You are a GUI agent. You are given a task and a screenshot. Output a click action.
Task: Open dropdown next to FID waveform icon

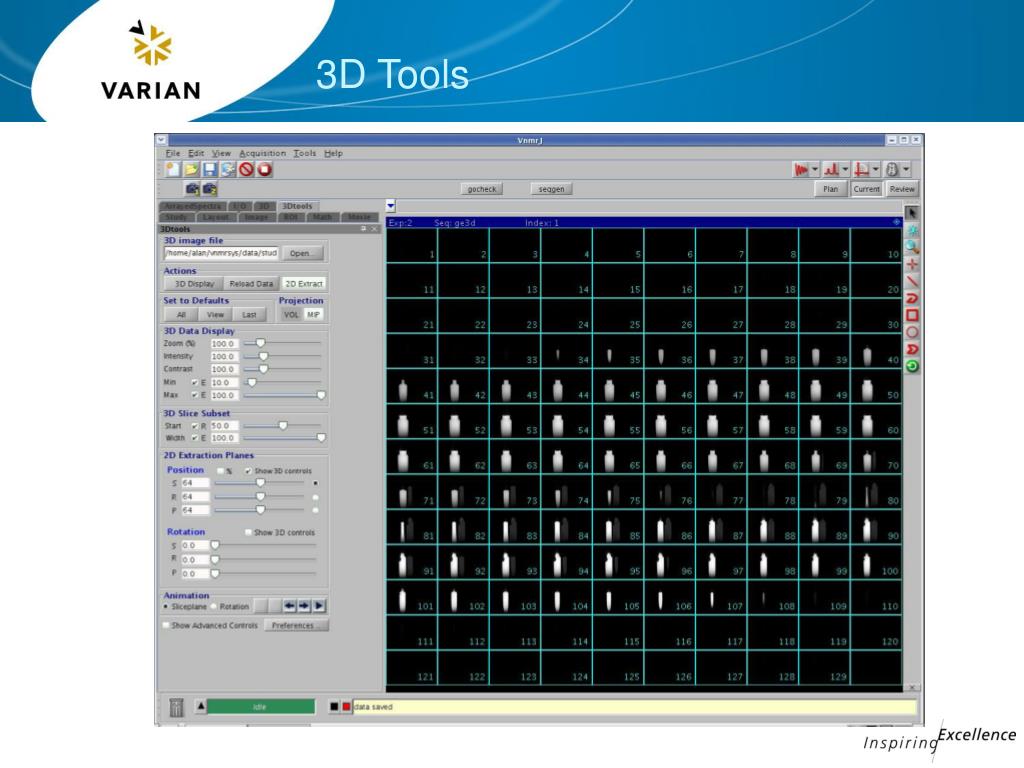point(815,170)
